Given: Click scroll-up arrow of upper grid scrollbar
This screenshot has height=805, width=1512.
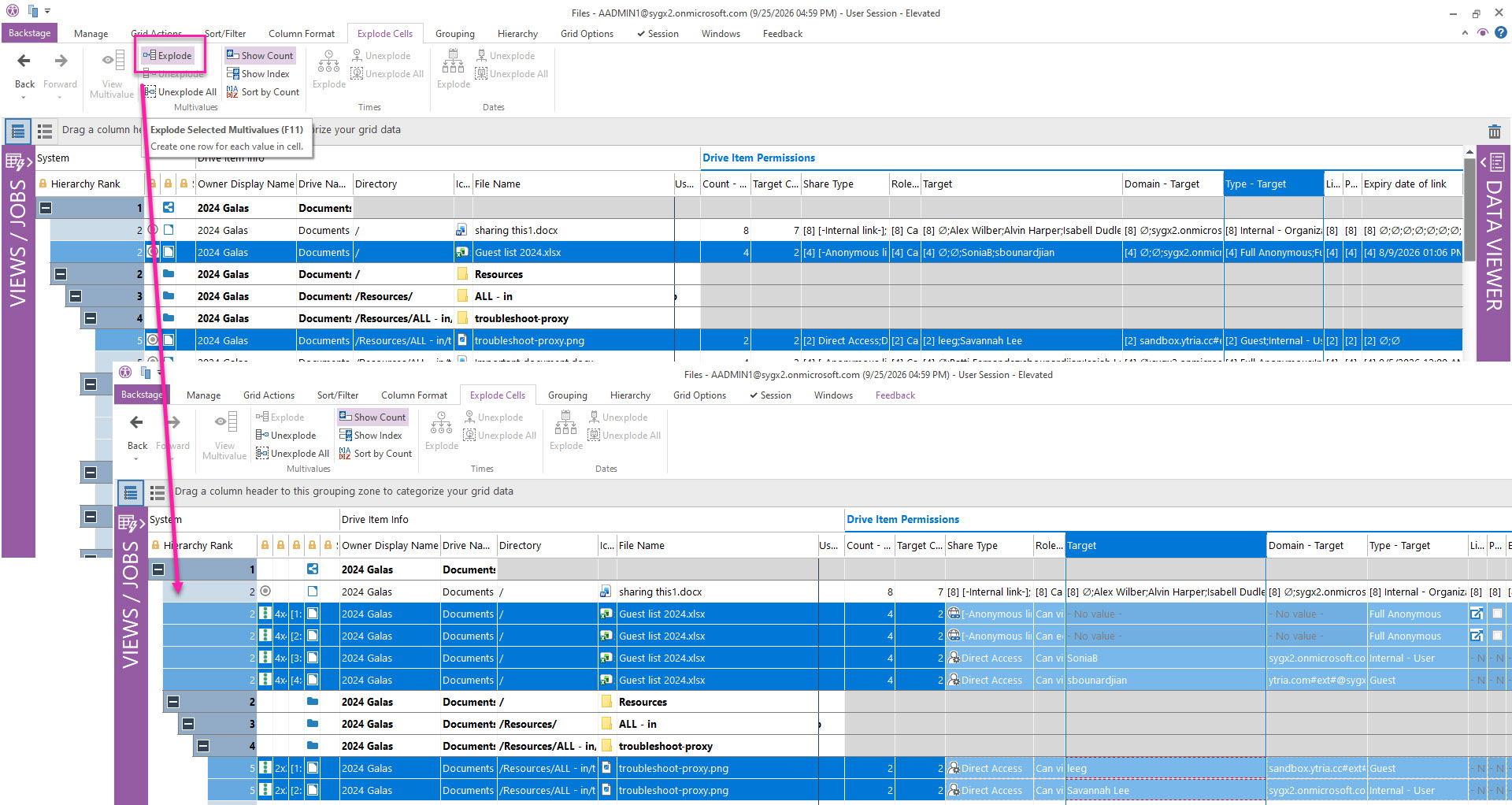Looking at the screenshot, I should click(1469, 151).
